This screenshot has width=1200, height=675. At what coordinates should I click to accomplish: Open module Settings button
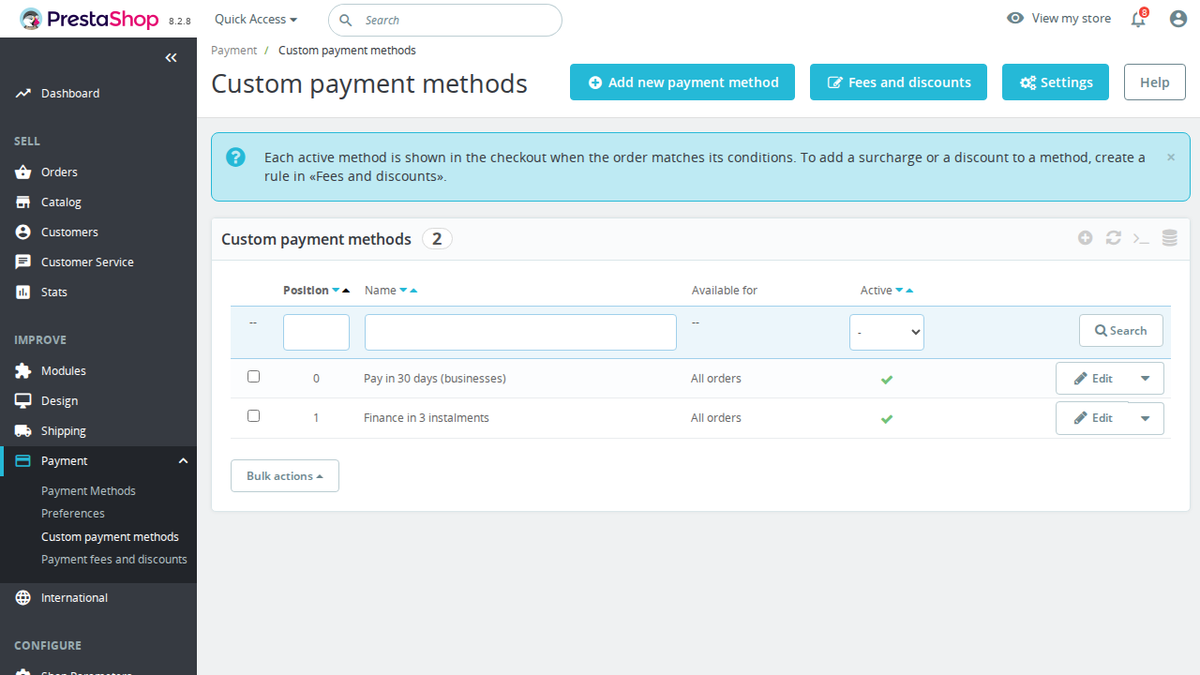(1055, 82)
